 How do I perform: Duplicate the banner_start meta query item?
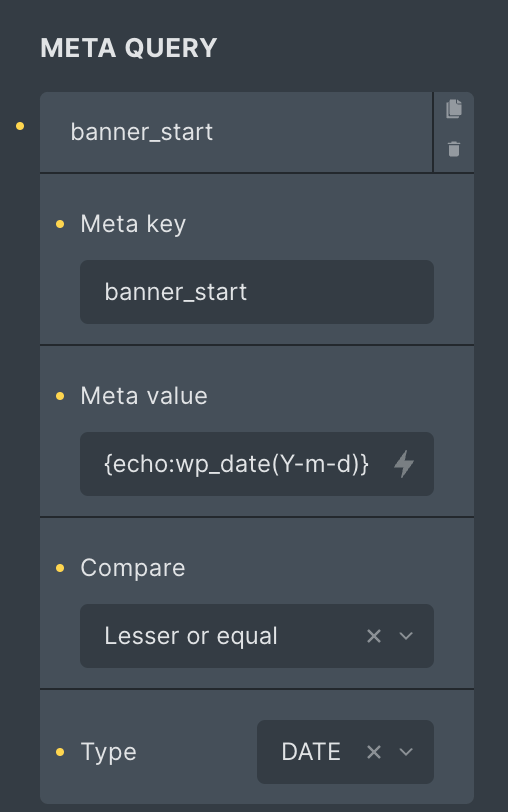(x=454, y=109)
